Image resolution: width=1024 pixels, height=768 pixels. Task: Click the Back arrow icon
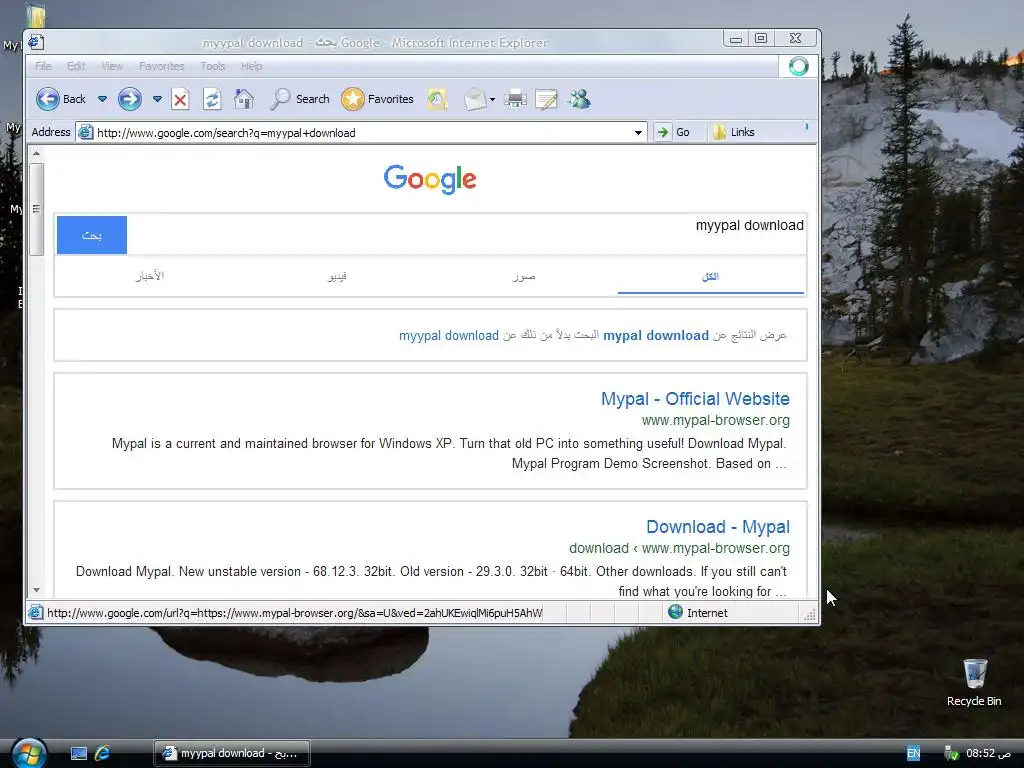47,99
